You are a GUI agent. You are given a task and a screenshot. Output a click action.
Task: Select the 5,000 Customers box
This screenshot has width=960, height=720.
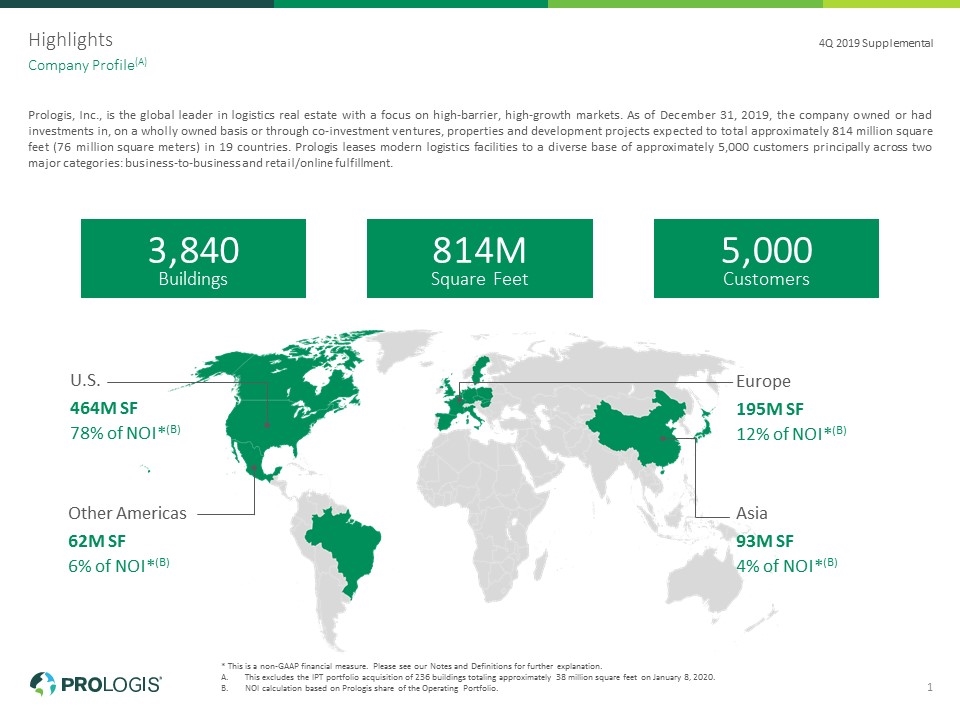click(766, 258)
